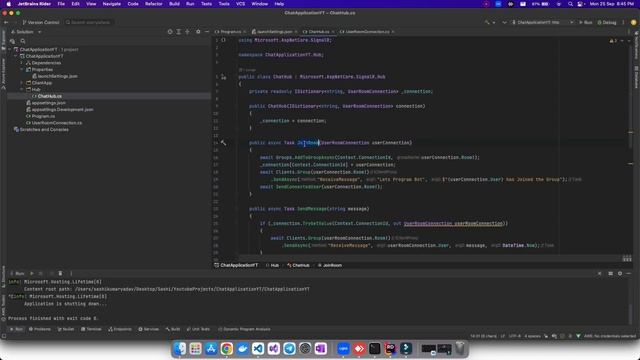This screenshot has width=640, height=360.
Task: Click the Version Control button
Action: coord(41,22)
